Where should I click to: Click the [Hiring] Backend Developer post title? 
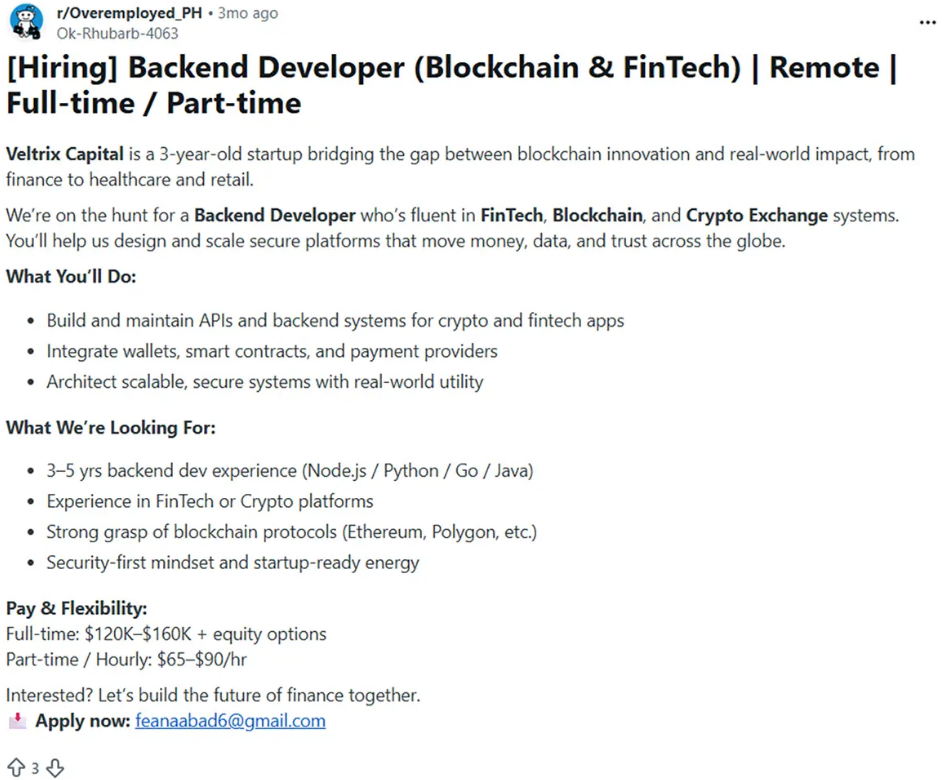(450, 85)
